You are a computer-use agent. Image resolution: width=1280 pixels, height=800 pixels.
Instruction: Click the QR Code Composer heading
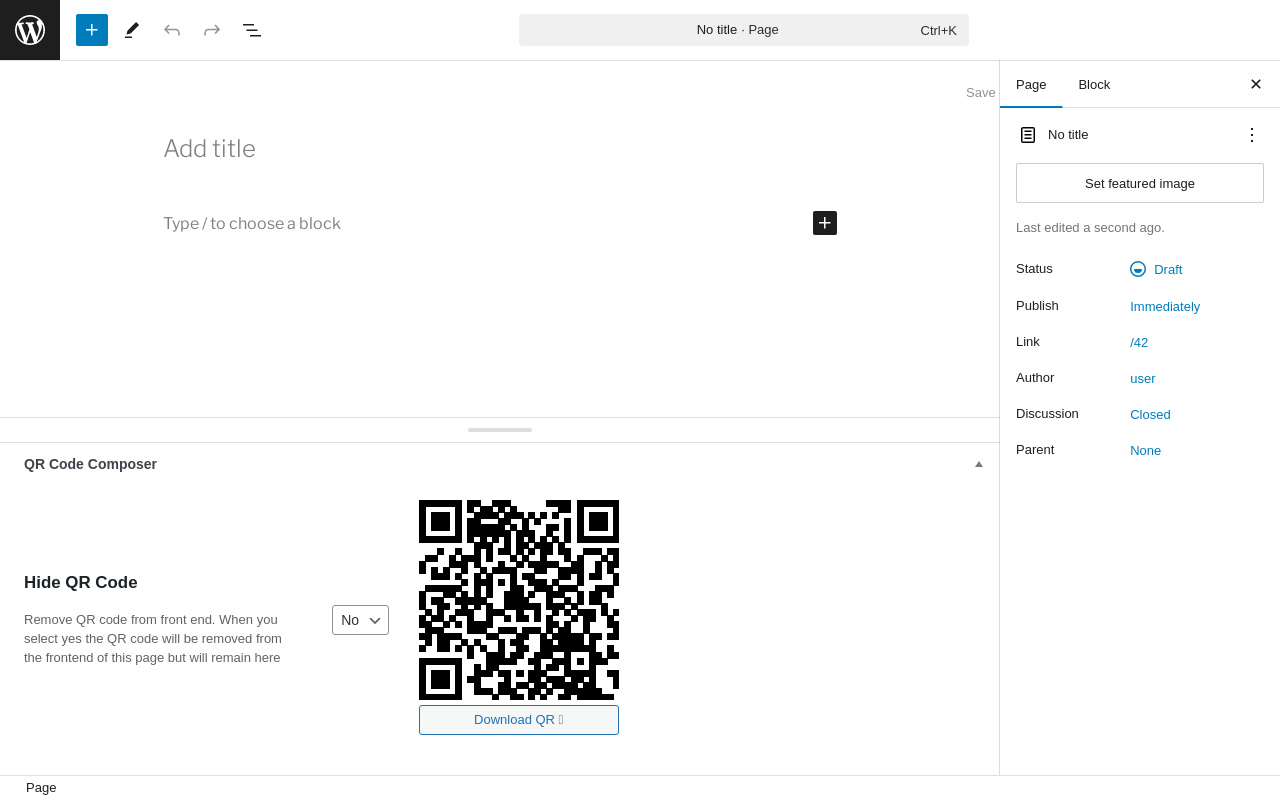pyautogui.click(x=91, y=464)
